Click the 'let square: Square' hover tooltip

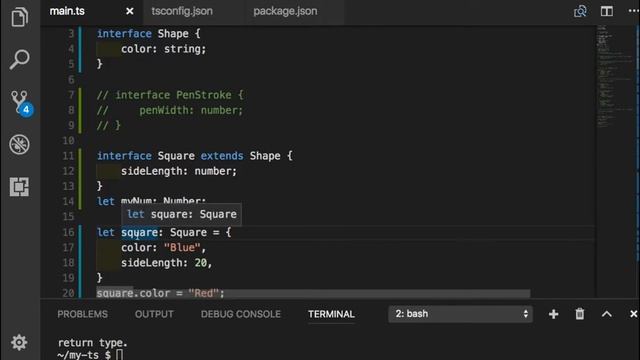[x=182, y=214]
